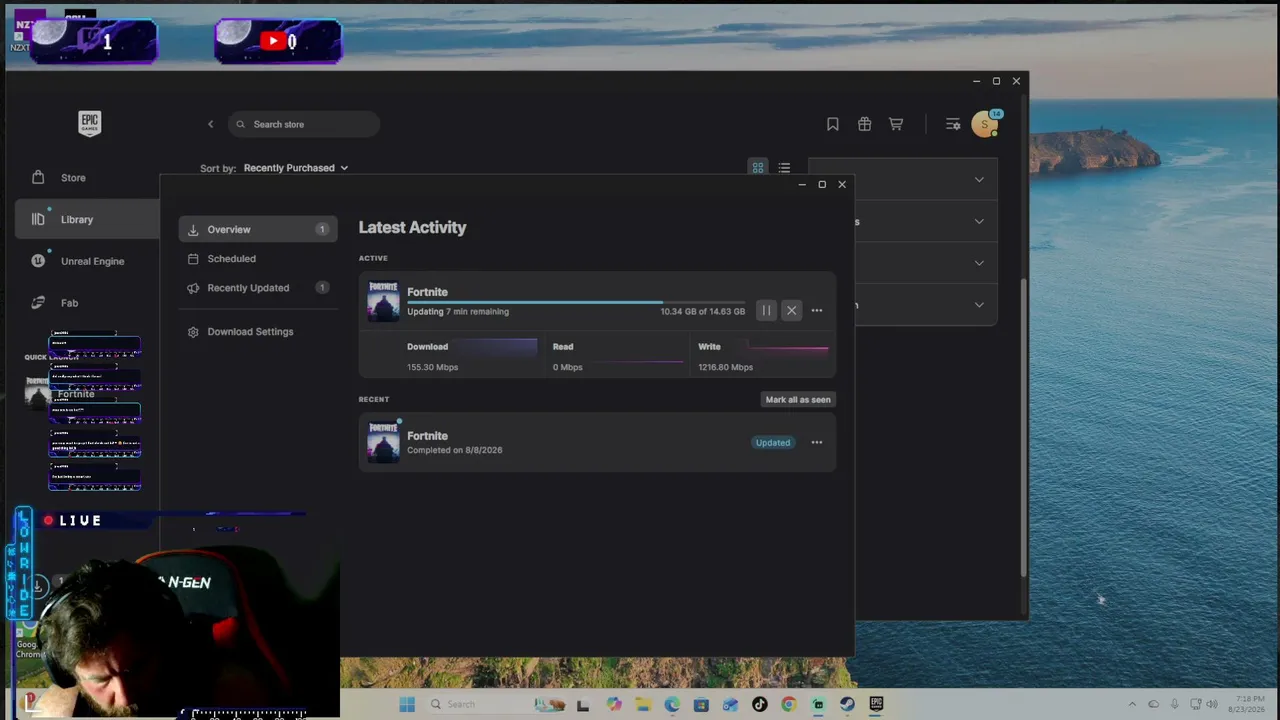The image size is (1280, 720).
Task: Click the '1216.80 Mbps' write value
Action: click(x=726, y=368)
